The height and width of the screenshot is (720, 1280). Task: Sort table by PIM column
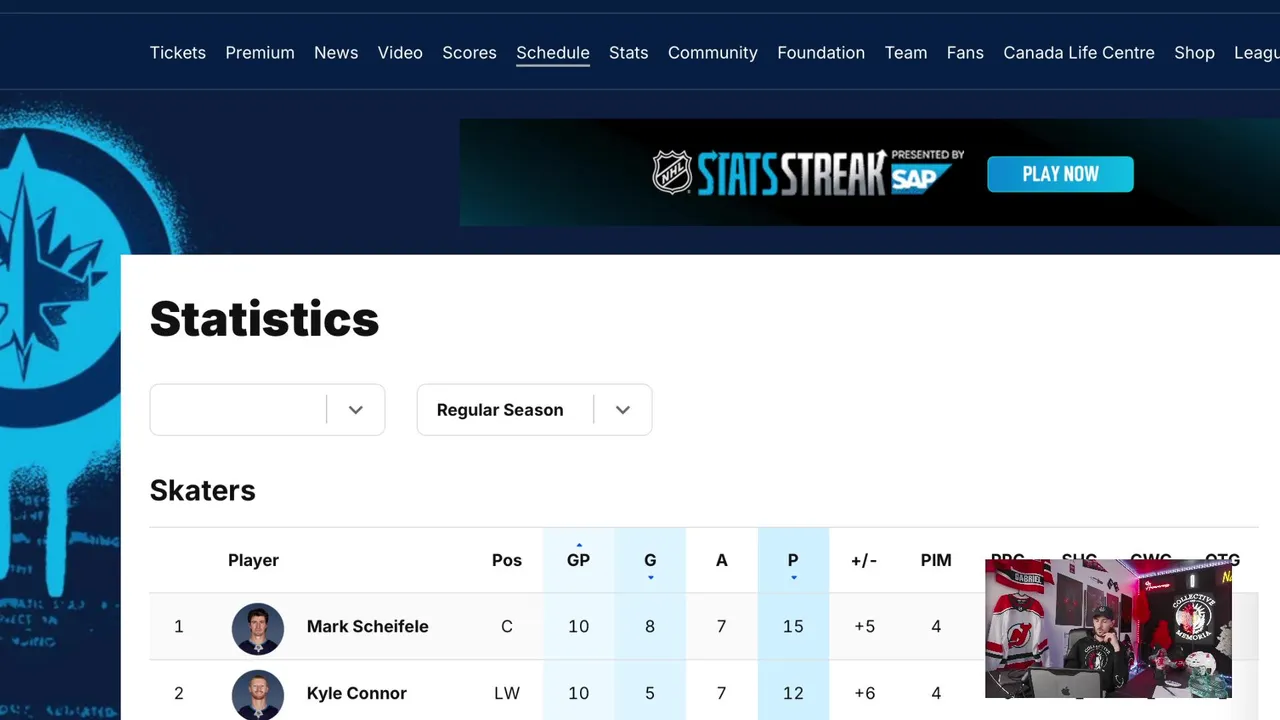coord(936,560)
